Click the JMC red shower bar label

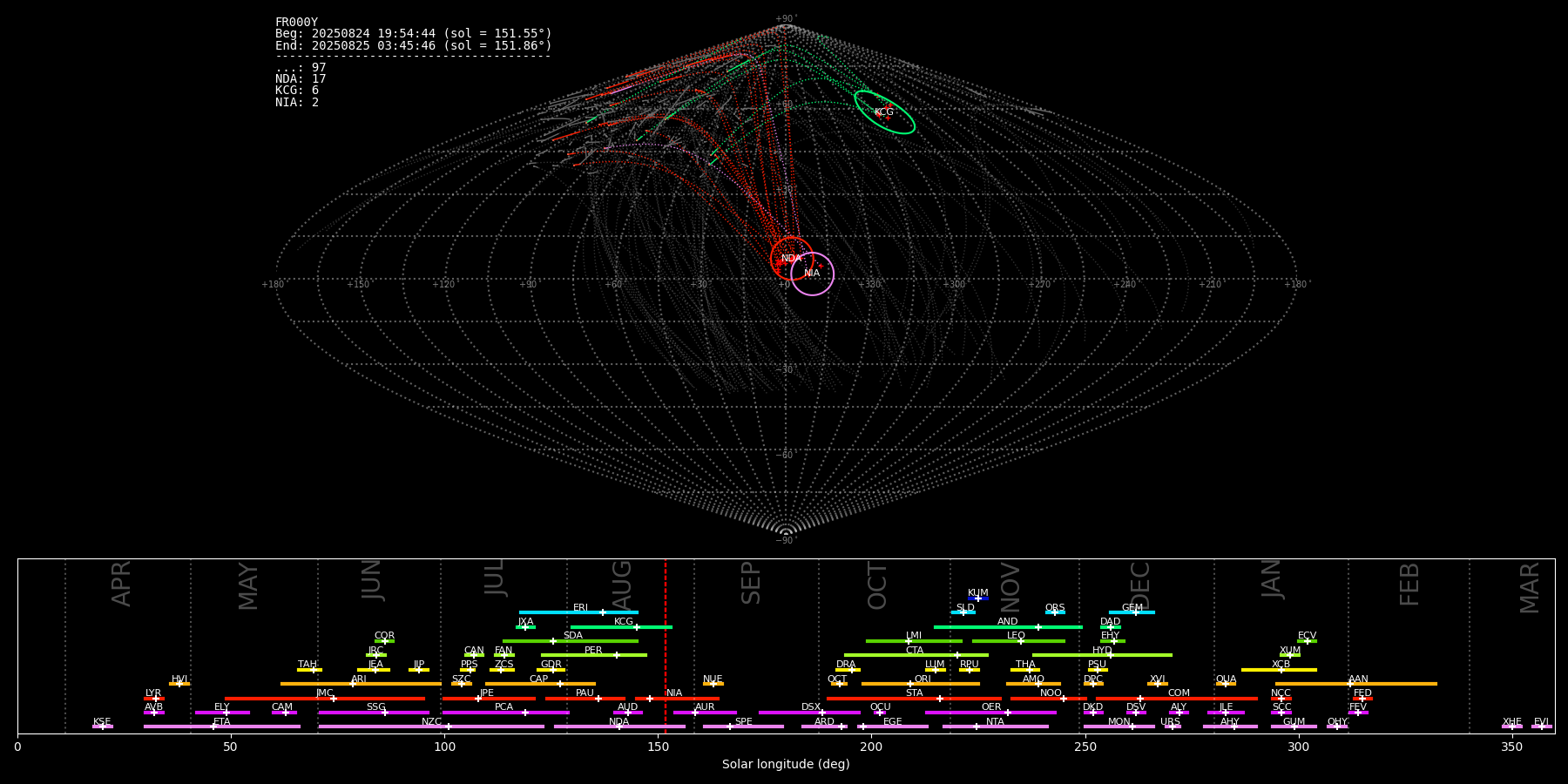tap(324, 693)
